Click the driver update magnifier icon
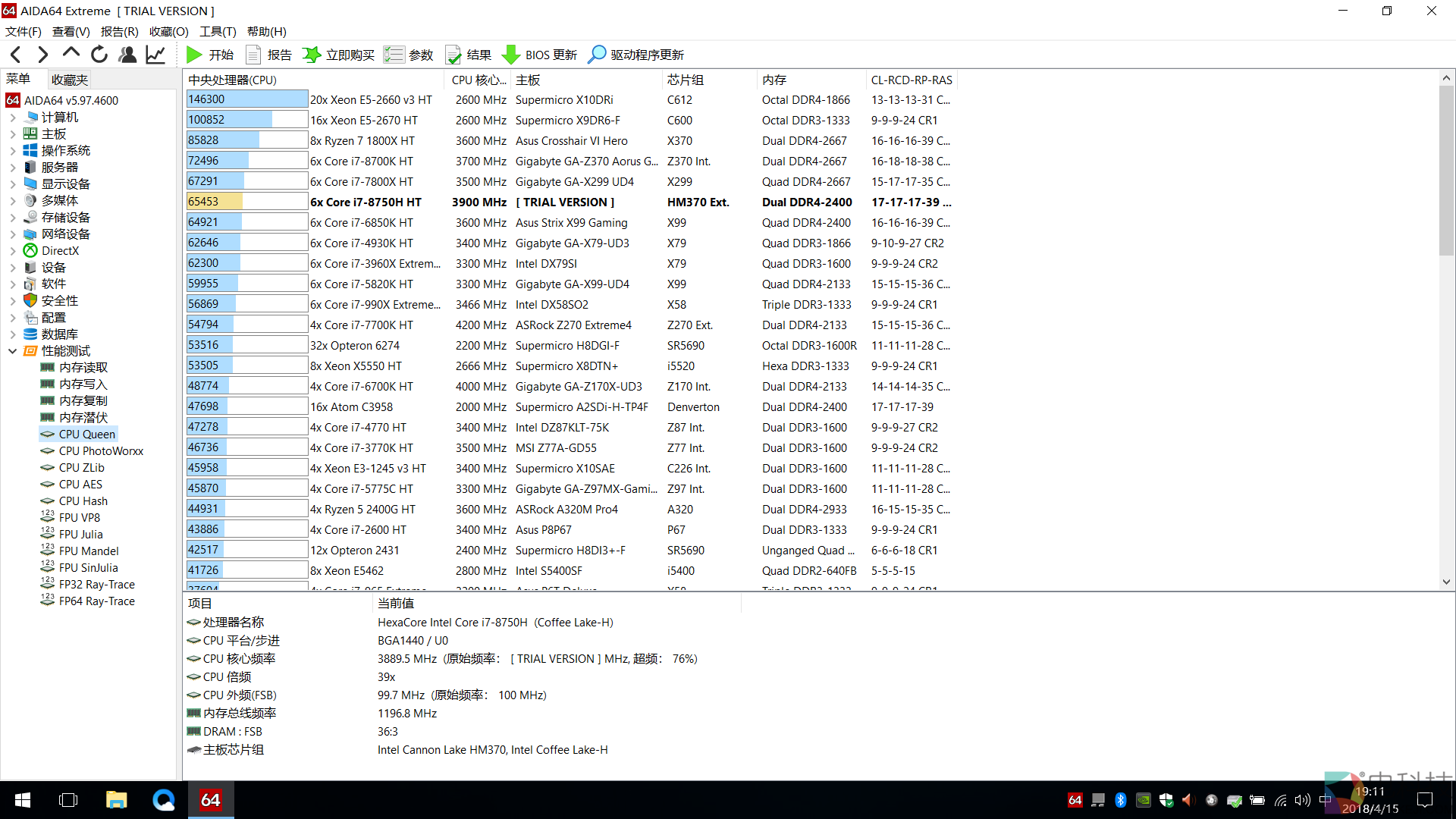Viewport: 1456px width, 819px height. (x=597, y=55)
